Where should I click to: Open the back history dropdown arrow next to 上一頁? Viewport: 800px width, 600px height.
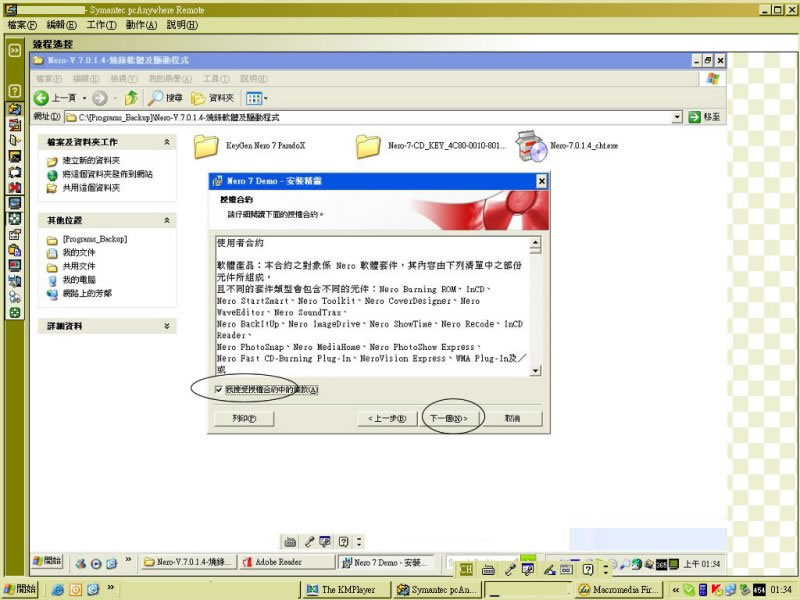pos(85,98)
